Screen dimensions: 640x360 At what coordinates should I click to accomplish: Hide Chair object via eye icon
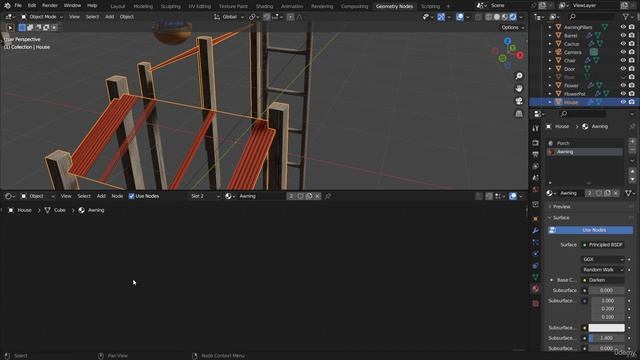[x=623, y=60]
